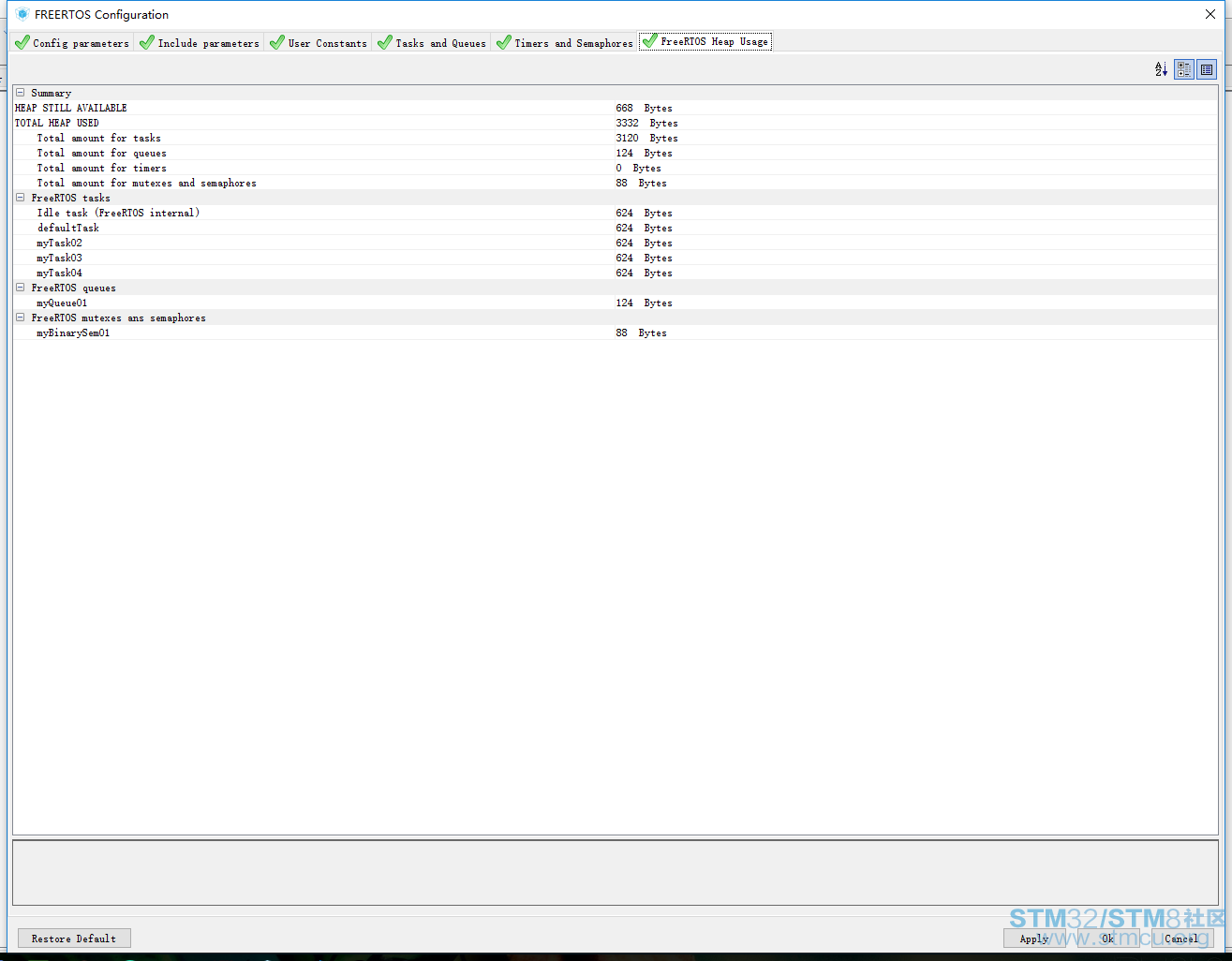
Task: Confirm with the Ok button
Action: point(1107,939)
